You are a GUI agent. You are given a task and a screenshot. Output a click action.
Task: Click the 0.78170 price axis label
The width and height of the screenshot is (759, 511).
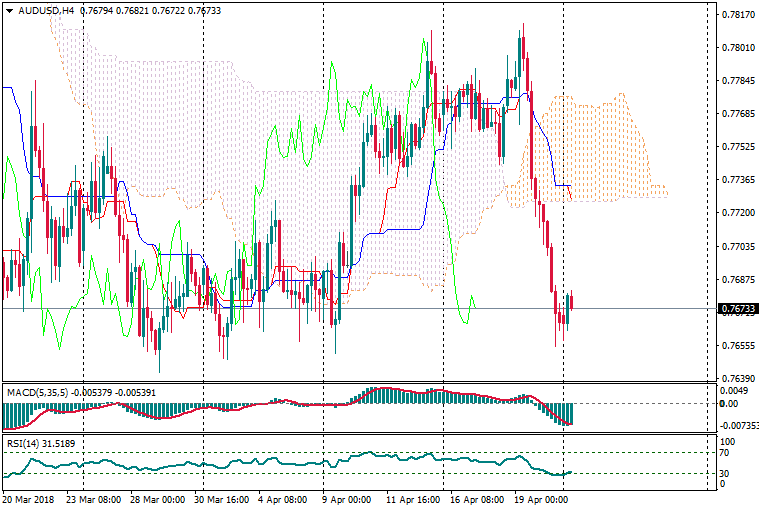pyautogui.click(x=737, y=15)
